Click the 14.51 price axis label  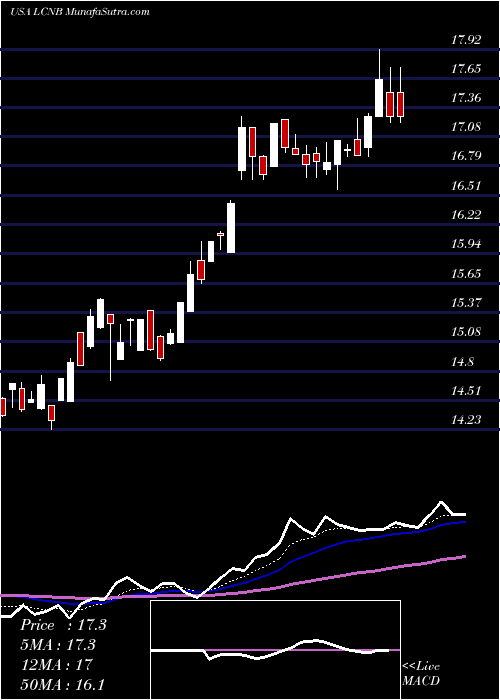pos(466,391)
